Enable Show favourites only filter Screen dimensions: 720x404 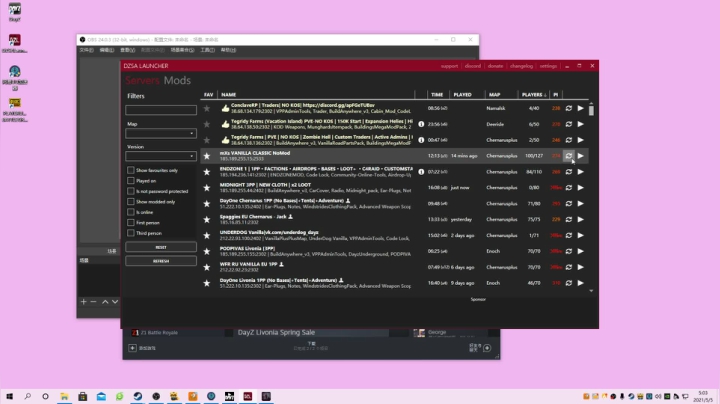(131, 170)
